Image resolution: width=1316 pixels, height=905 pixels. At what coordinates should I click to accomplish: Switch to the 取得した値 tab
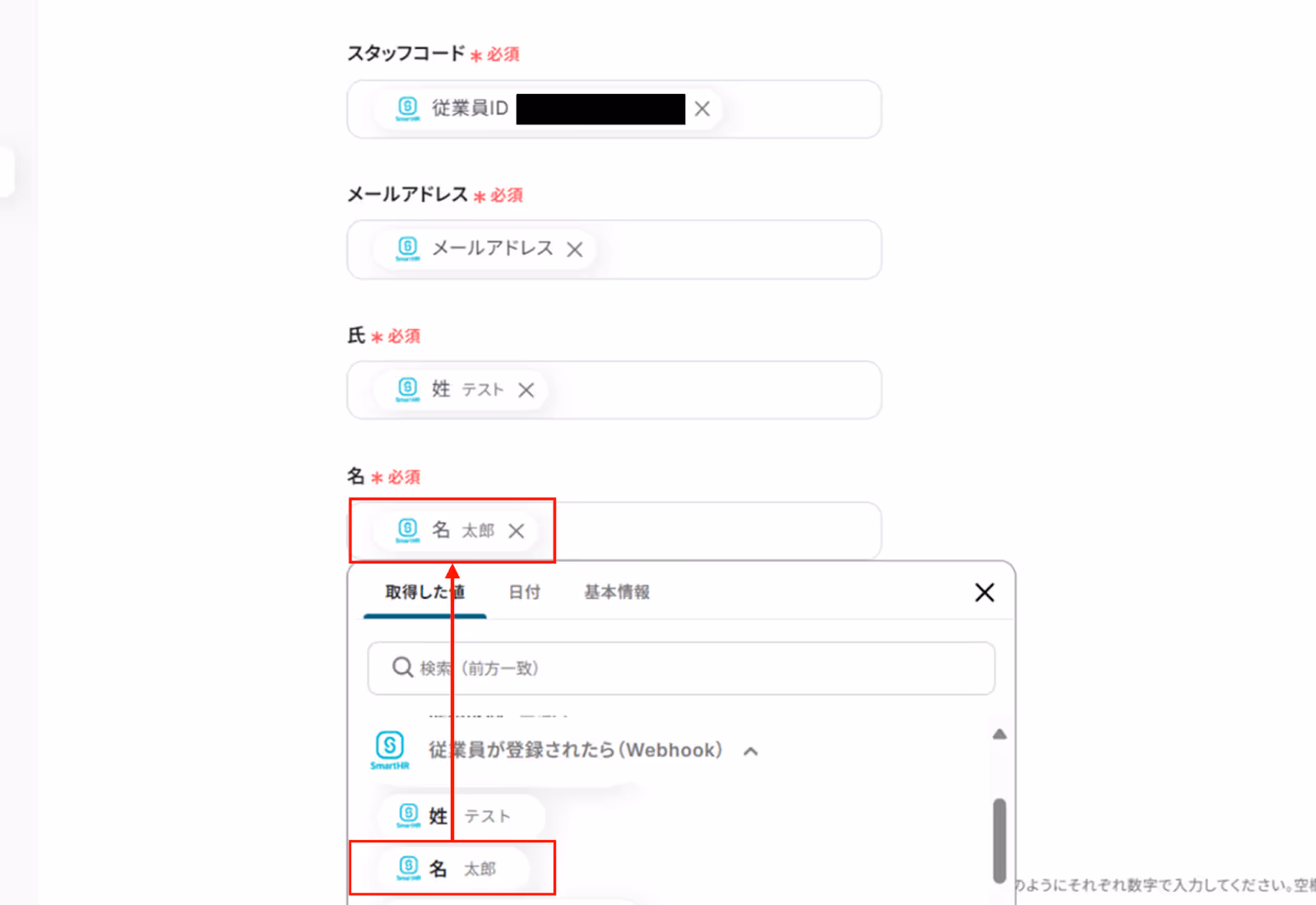pyautogui.click(x=425, y=592)
